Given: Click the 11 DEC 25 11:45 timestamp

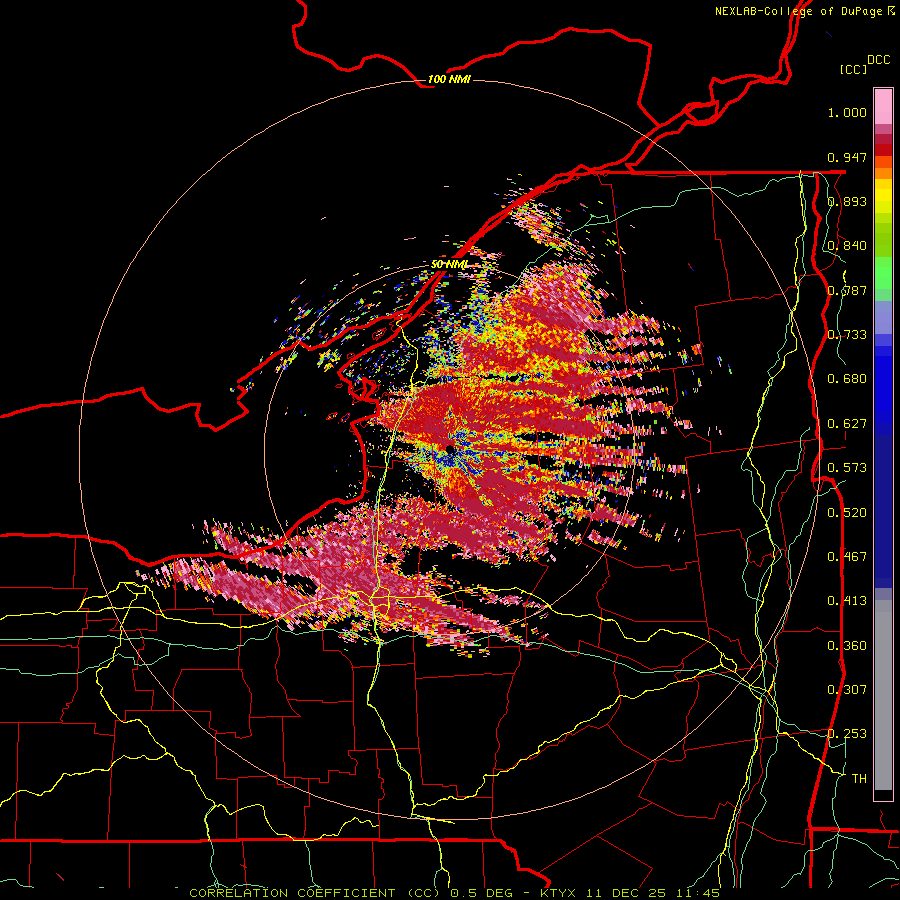Looking at the screenshot, I should click(x=654, y=893).
